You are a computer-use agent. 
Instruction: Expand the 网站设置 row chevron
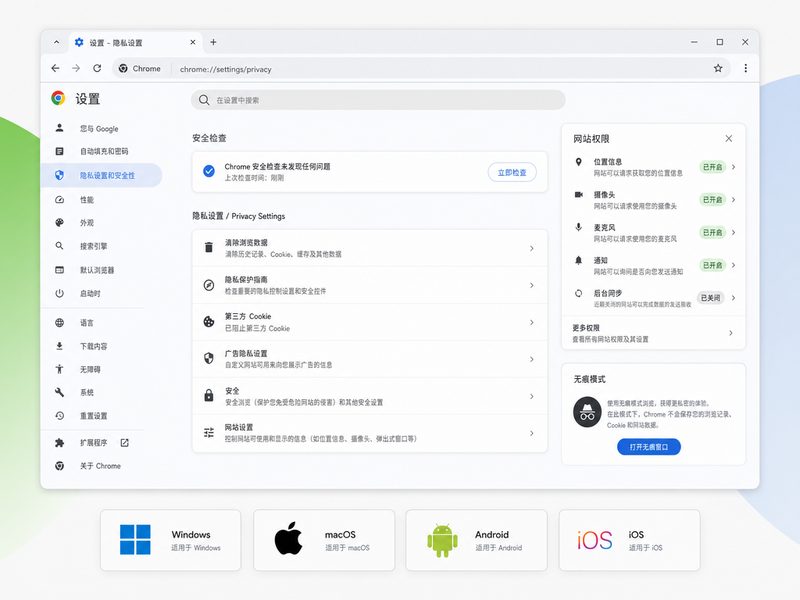532,433
